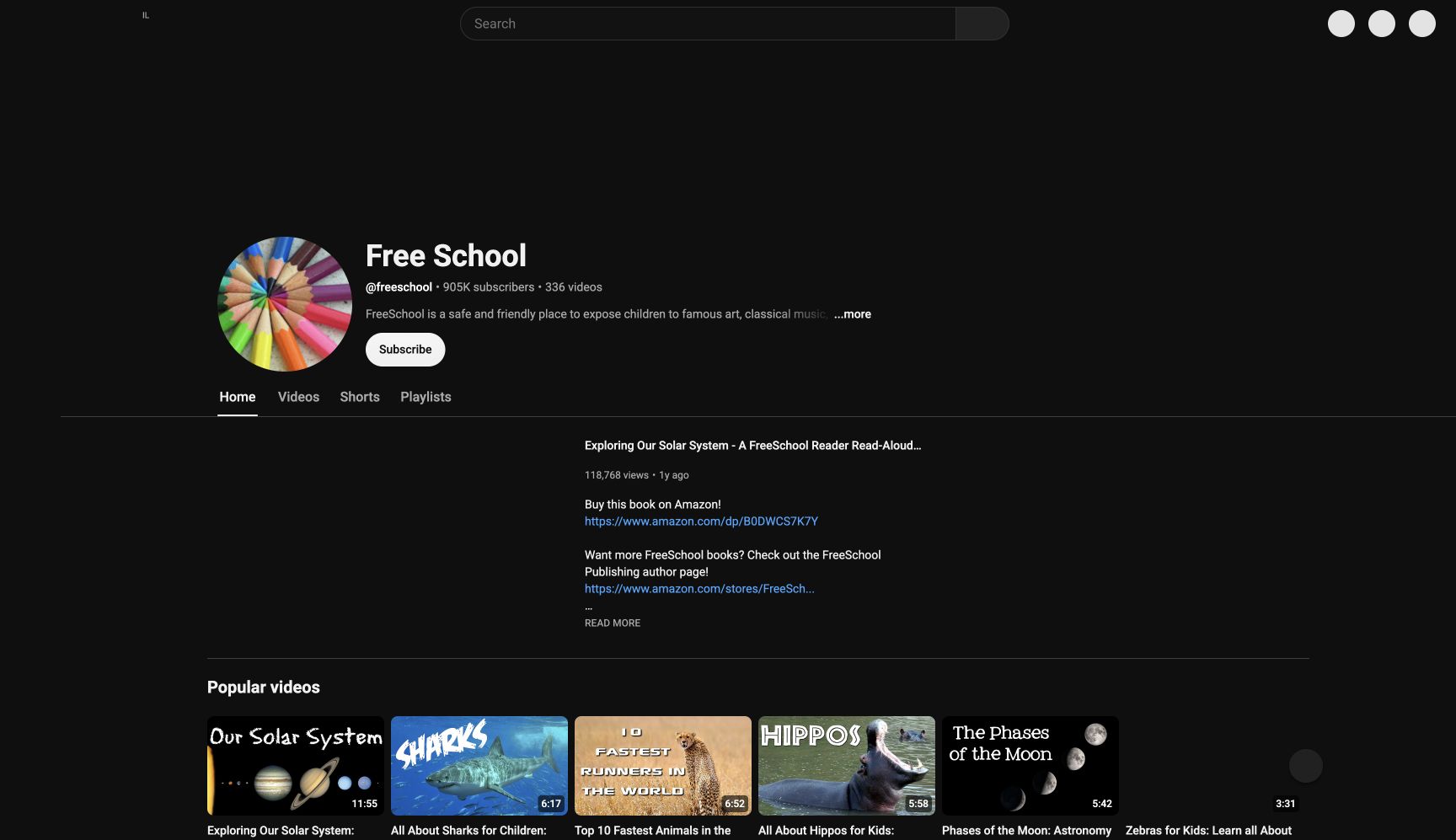The image size is (1456, 840).
Task: Open the Our Solar System thumbnail
Action: 296,766
